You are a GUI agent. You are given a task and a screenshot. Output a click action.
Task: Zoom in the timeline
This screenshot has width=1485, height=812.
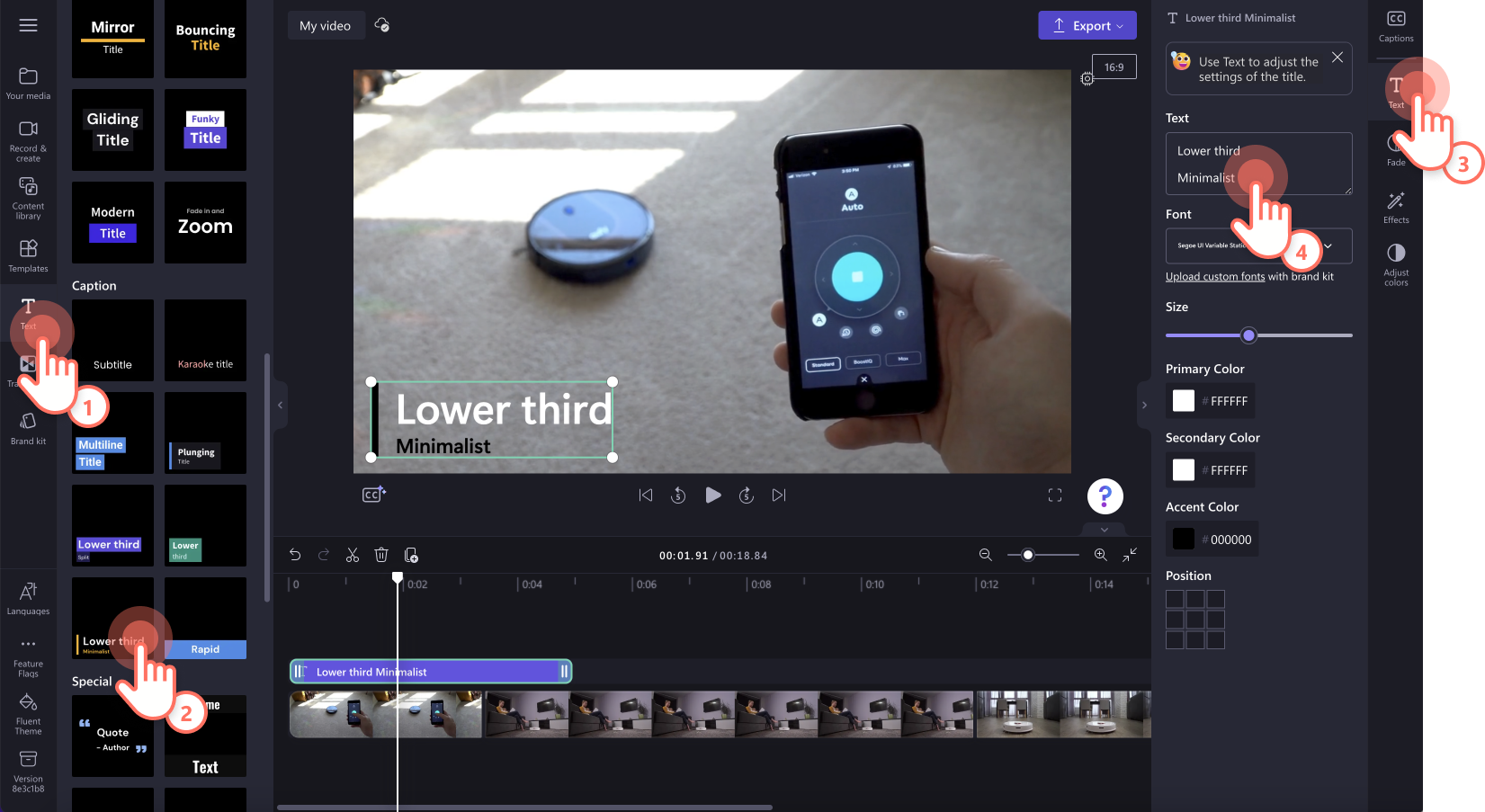click(1100, 555)
